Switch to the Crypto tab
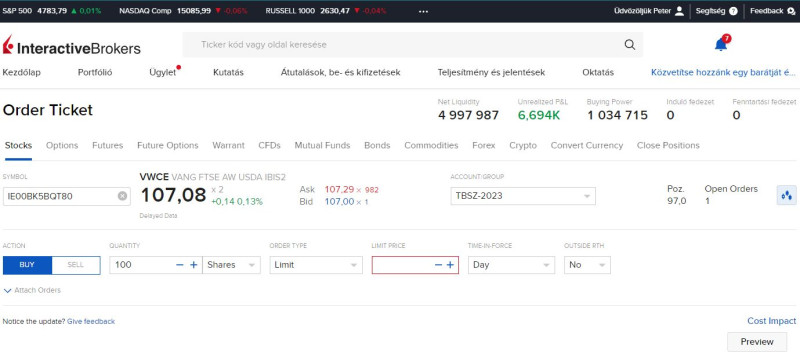Viewport: 800px width, 361px height. click(x=523, y=145)
